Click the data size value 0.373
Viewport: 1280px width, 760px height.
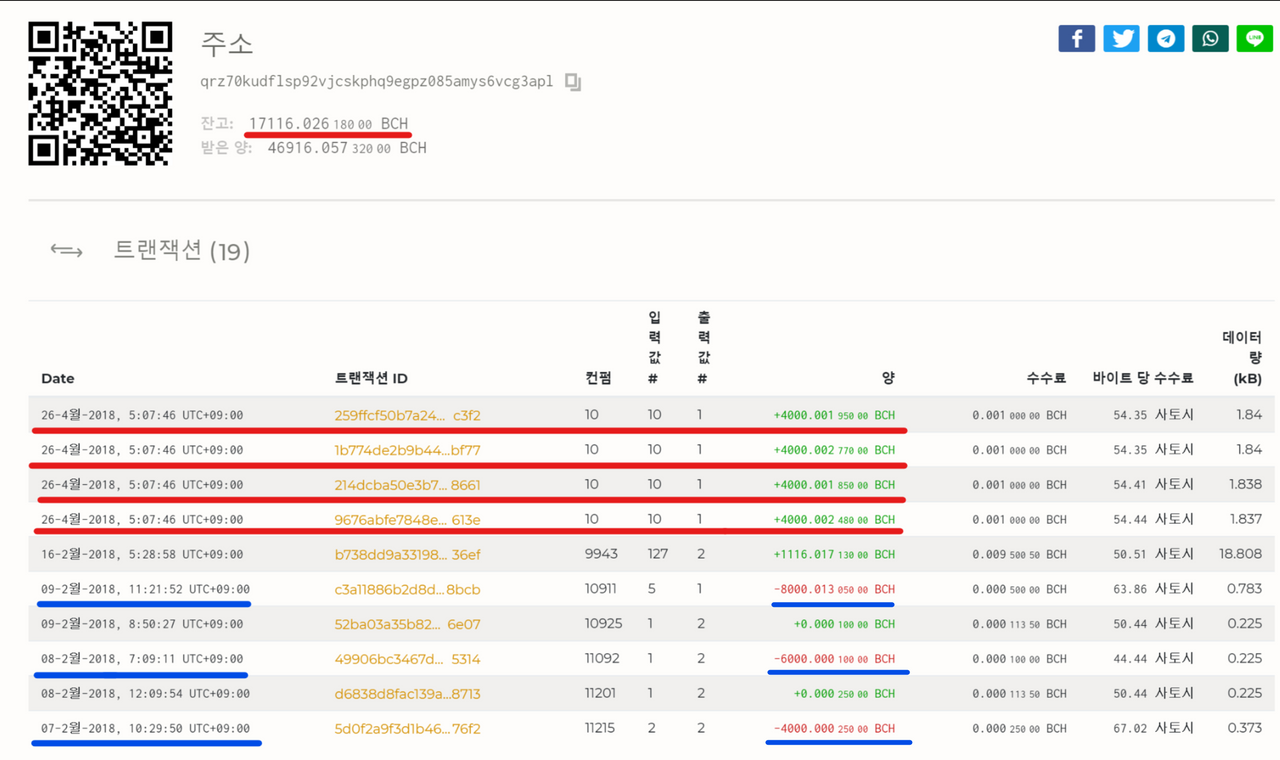pyautogui.click(x=1244, y=728)
